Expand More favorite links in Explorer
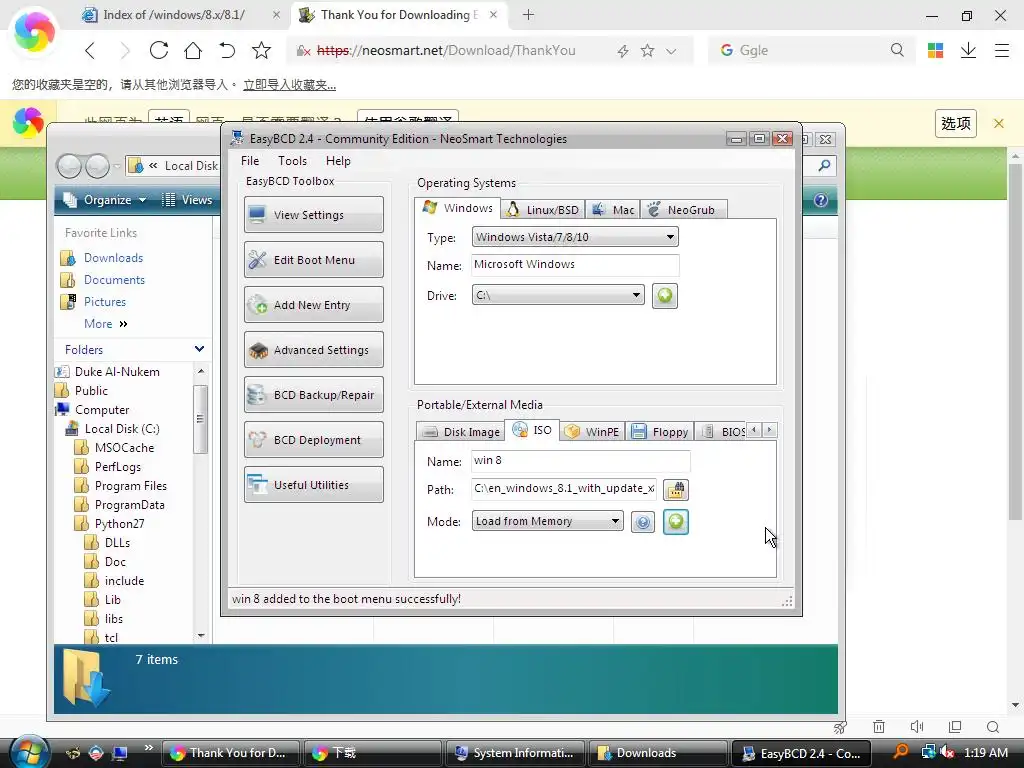The height and width of the screenshot is (768, 1024). click(x=105, y=324)
